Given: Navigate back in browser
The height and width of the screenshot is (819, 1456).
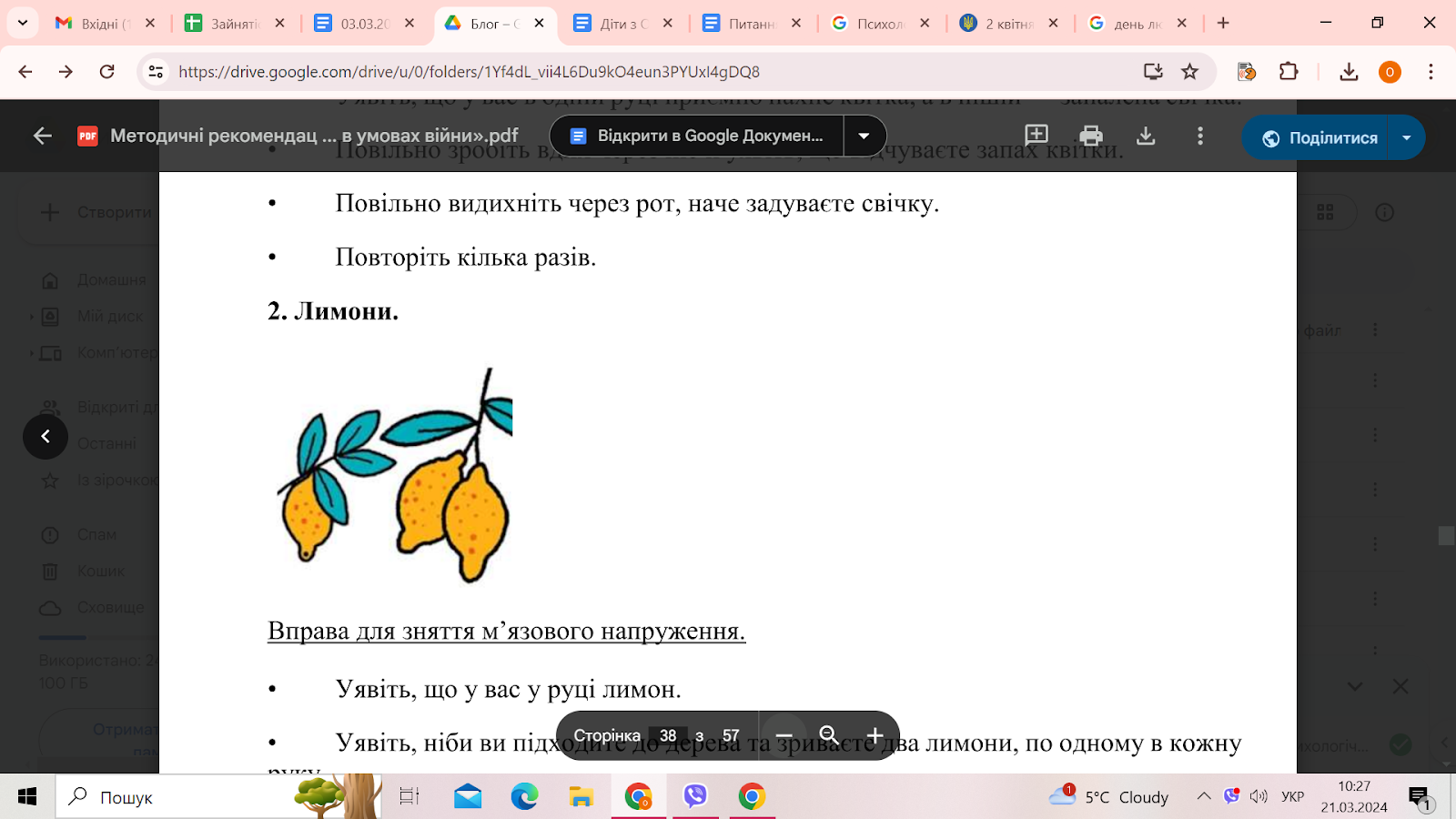Looking at the screenshot, I should [x=25, y=71].
